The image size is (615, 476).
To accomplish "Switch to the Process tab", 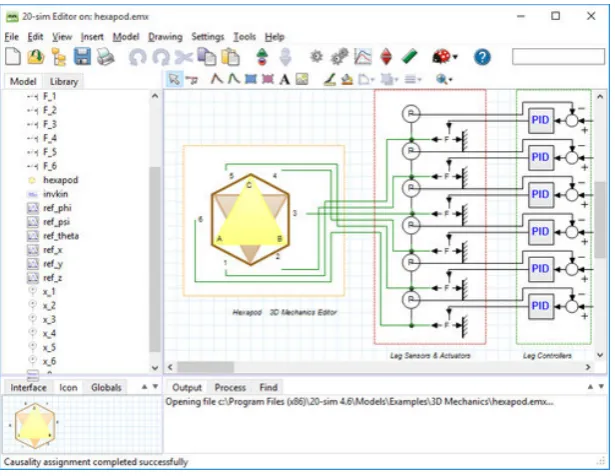I will pos(230,387).
